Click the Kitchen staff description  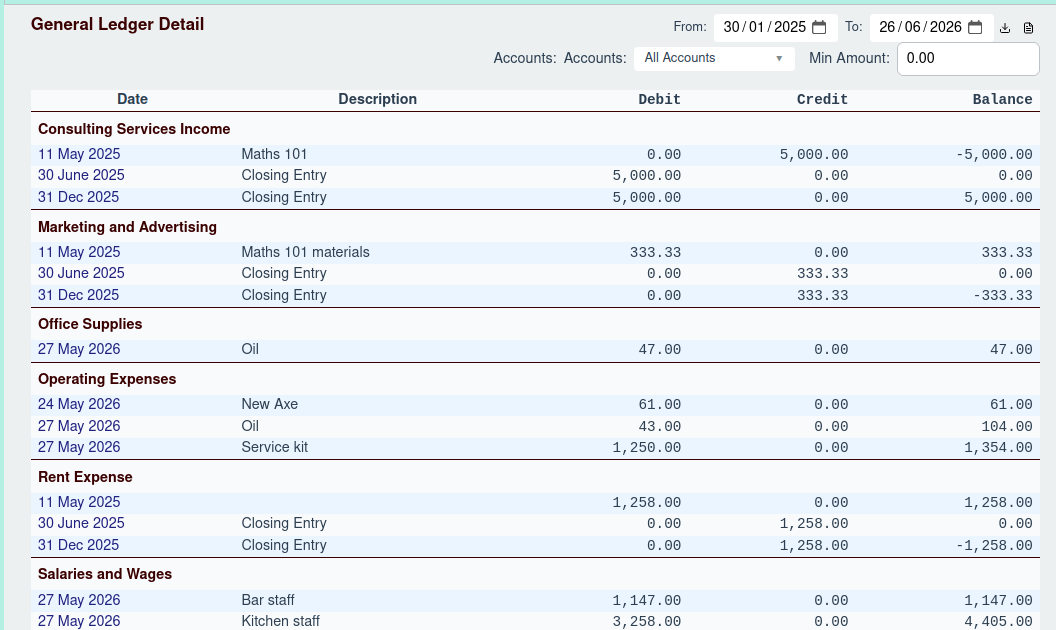click(x=280, y=621)
